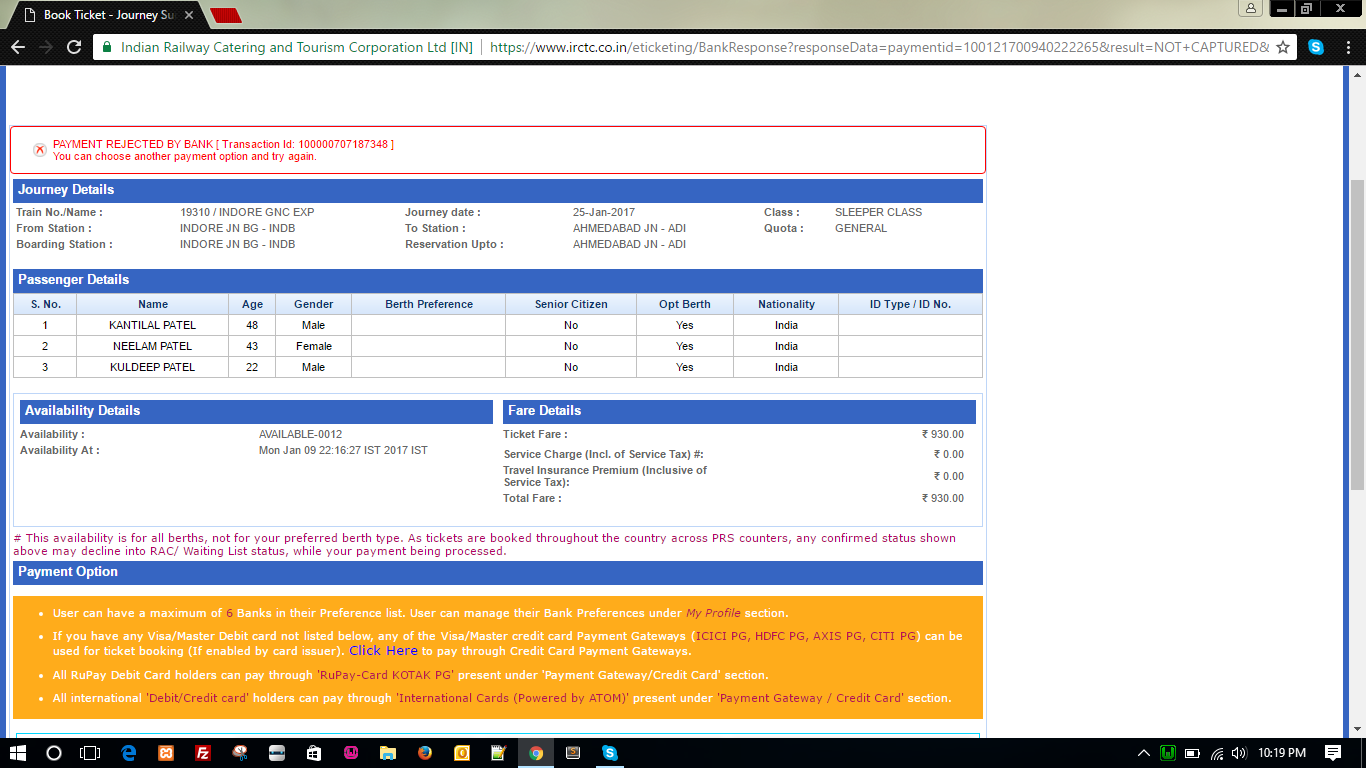The width and height of the screenshot is (1366, 768).
Task: Click the system clock showing 10:19 PM
Action: (x=1282, y=753)
